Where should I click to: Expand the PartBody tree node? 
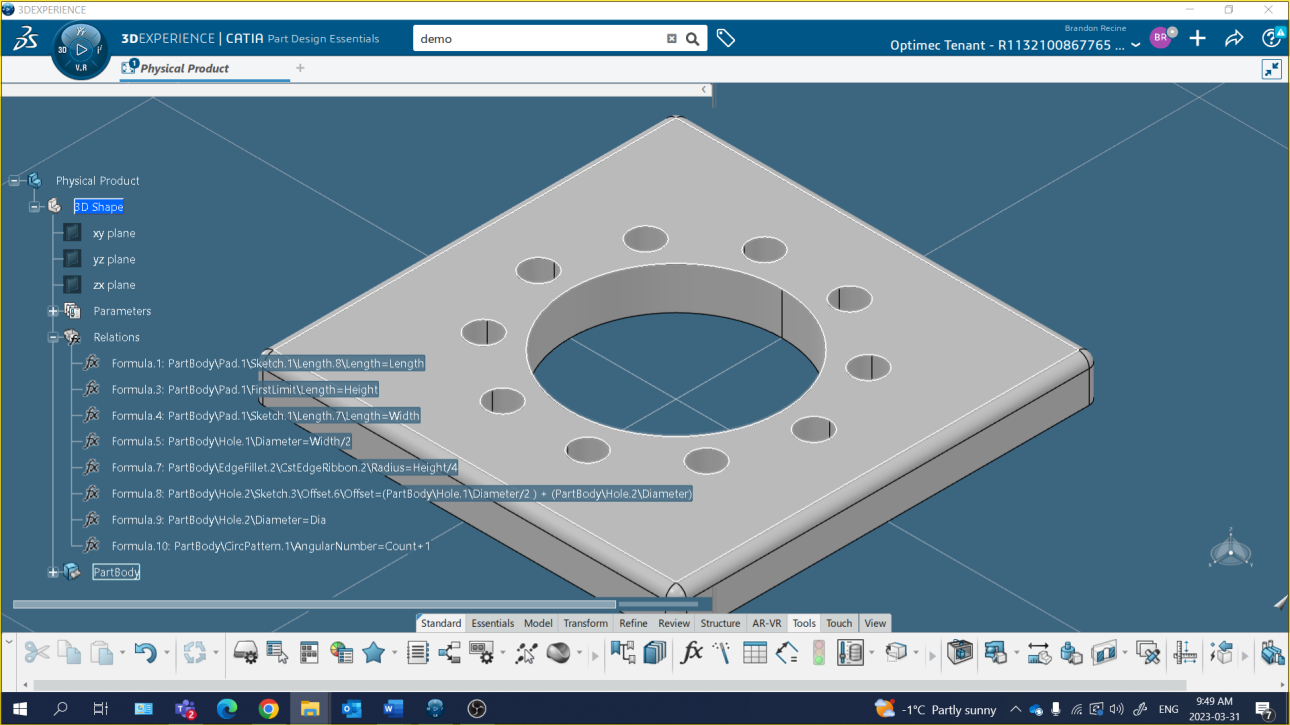click(x=51, y=572)
